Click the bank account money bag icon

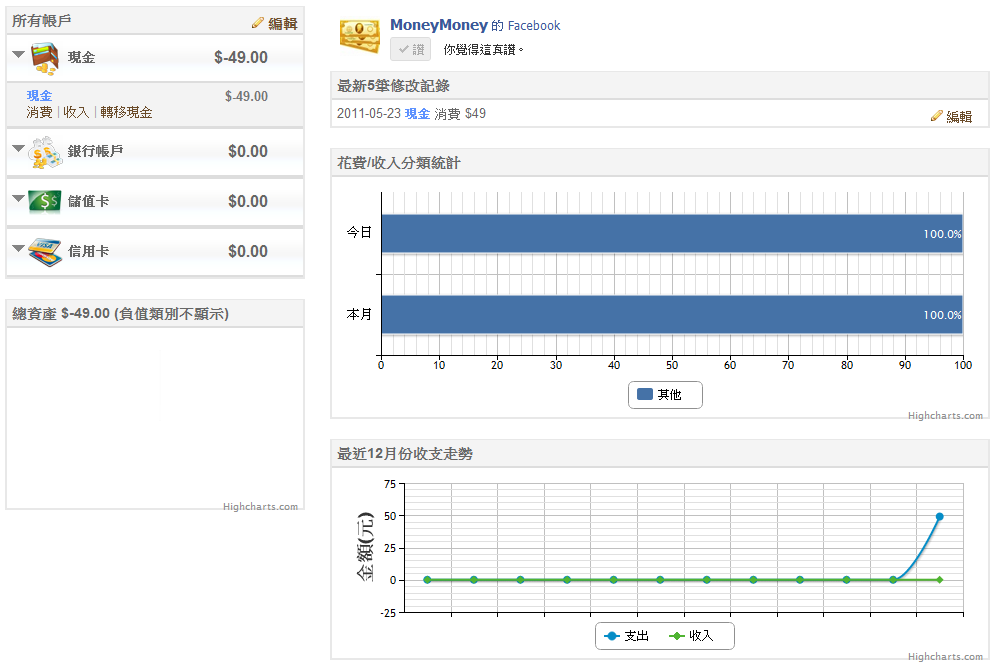[x=45, y=152]
